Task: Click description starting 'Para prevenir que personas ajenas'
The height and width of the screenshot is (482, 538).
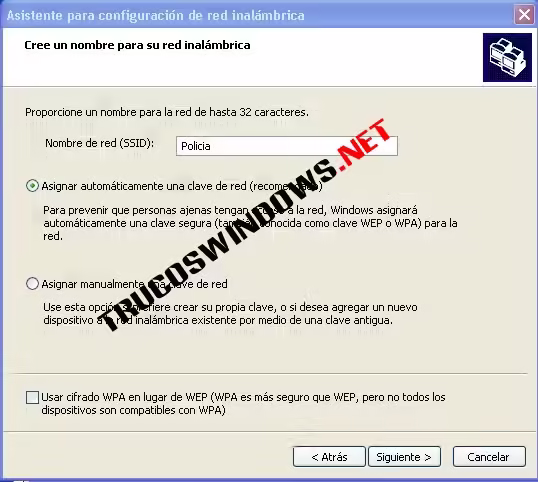Action: pyautogui.click(x=250, y=223)
